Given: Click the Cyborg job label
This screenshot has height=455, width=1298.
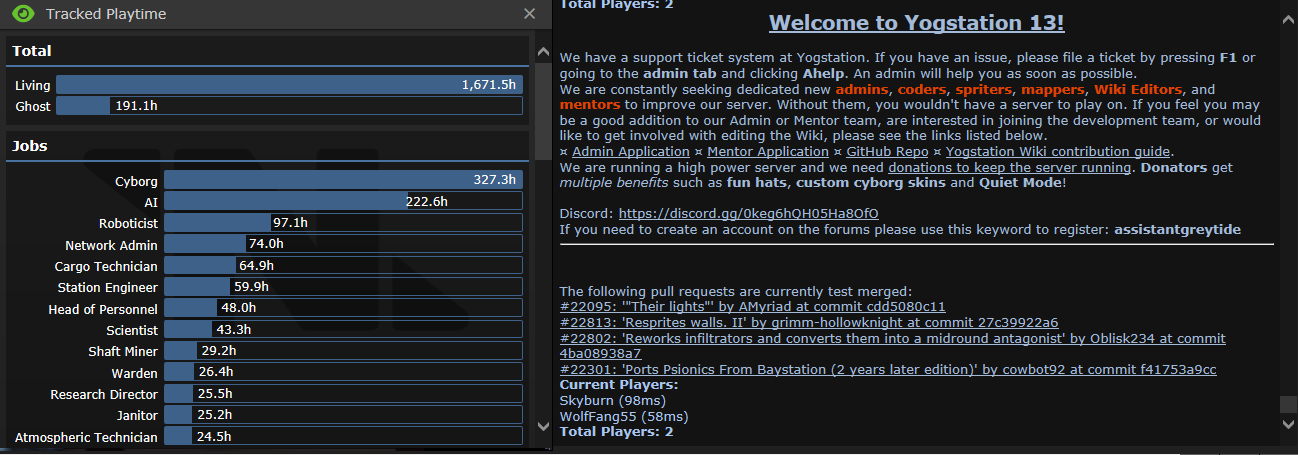Looking at the screenshot, I should [x=136, y=181].
